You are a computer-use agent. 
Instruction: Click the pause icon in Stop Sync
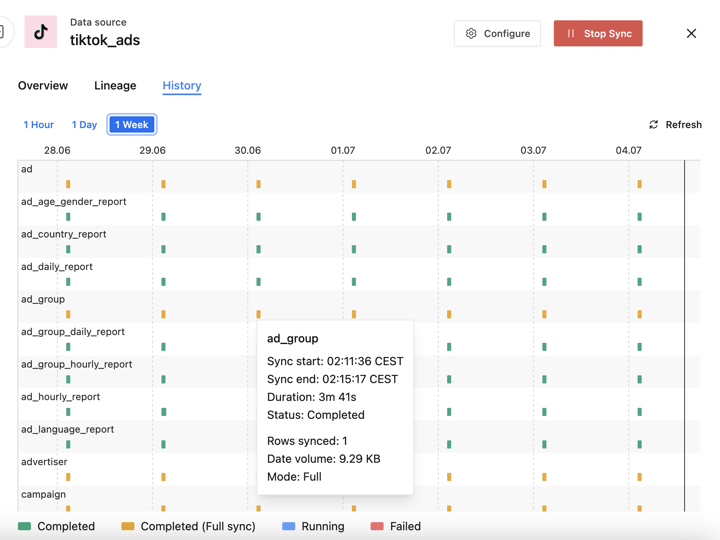point(571,34)
